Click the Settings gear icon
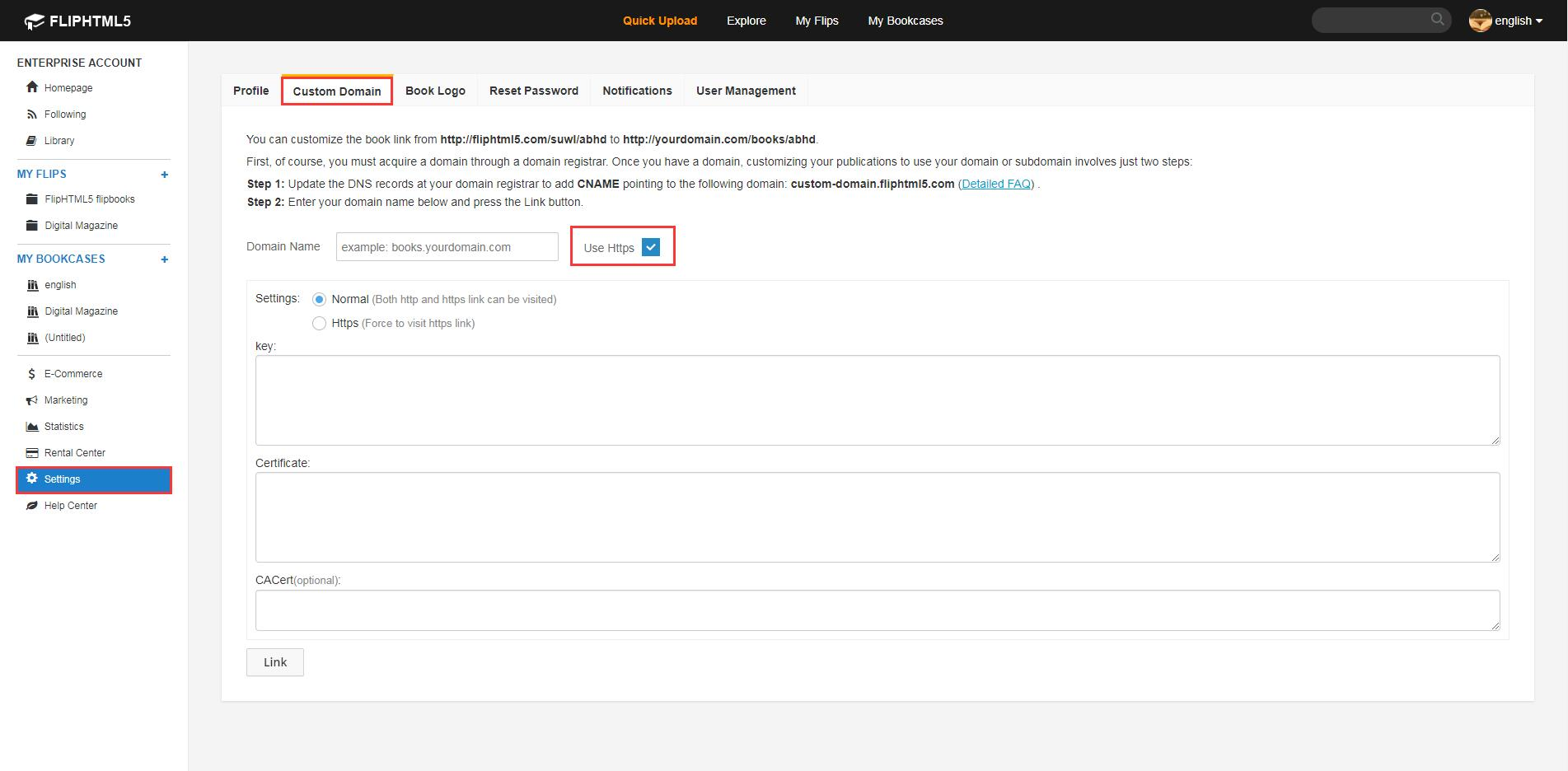1568x771 pixels. pyautogui.click(x=32, y=479)
